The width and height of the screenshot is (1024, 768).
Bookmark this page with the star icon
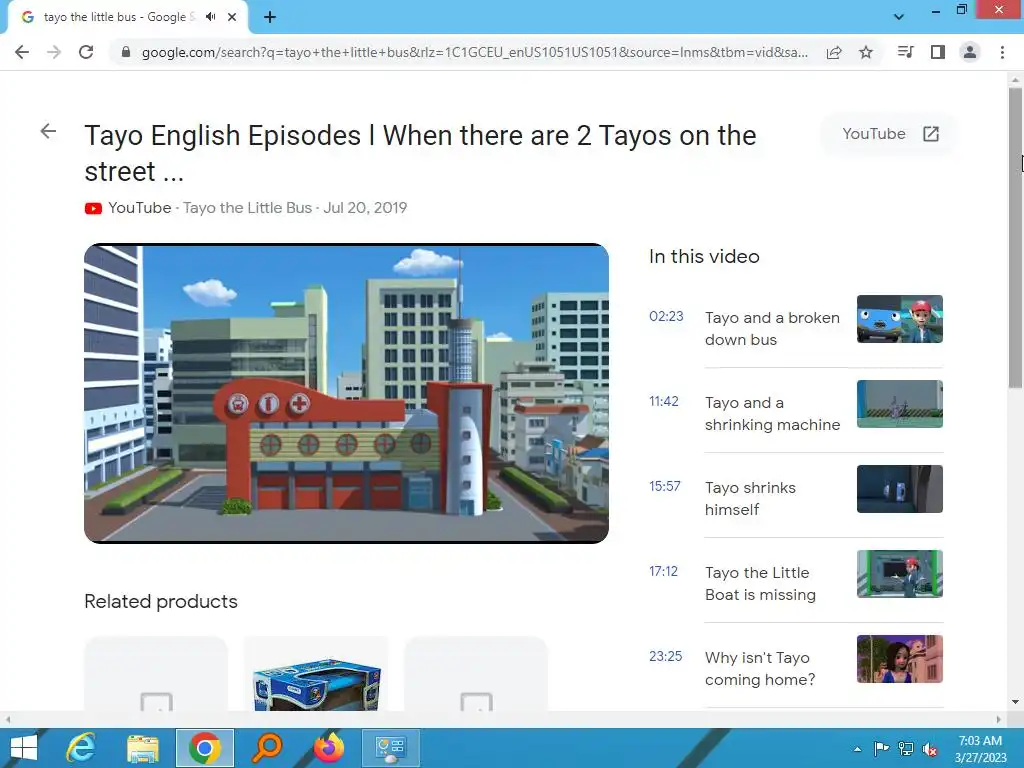pyautogui.click(x=866, y=52)
